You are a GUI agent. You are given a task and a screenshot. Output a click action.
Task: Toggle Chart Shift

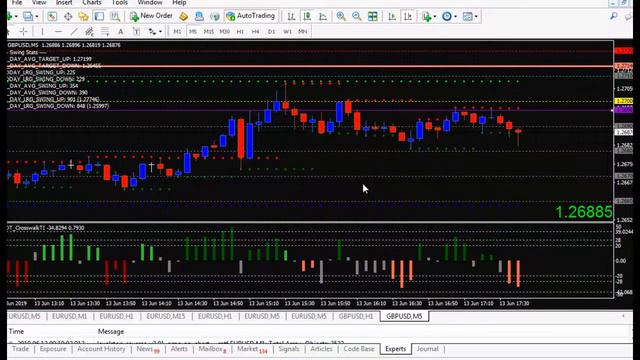point(408,16)
